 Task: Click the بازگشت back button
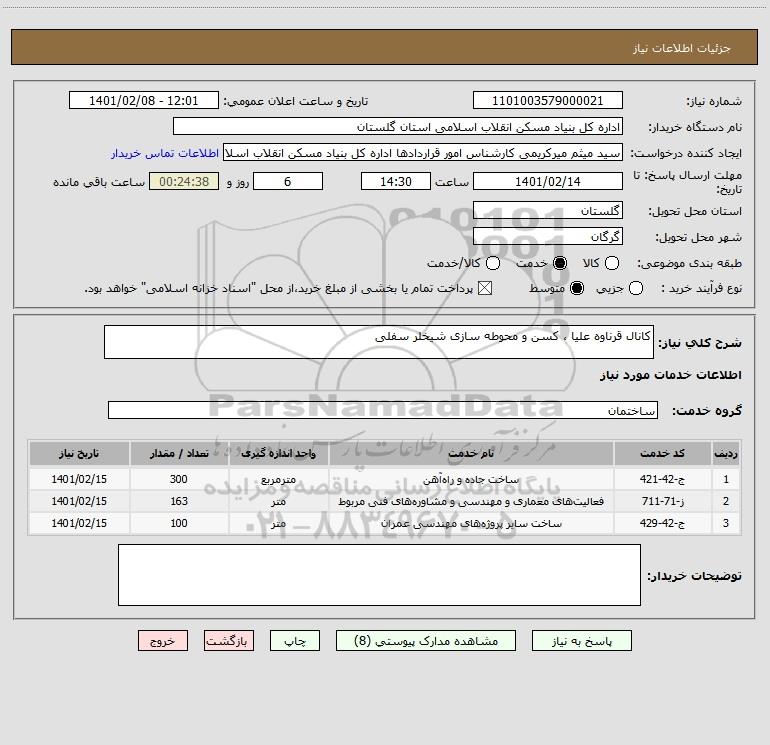[x=229, y=641]
